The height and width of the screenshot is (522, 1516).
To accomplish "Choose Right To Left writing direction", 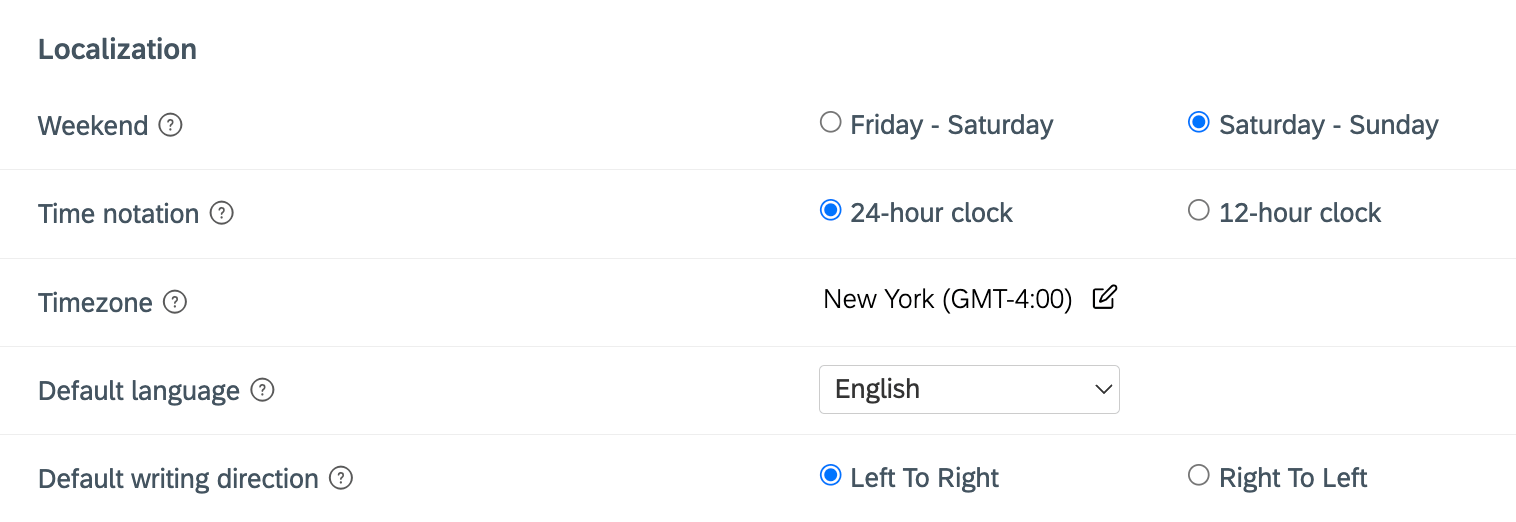I will point(1198,475).
